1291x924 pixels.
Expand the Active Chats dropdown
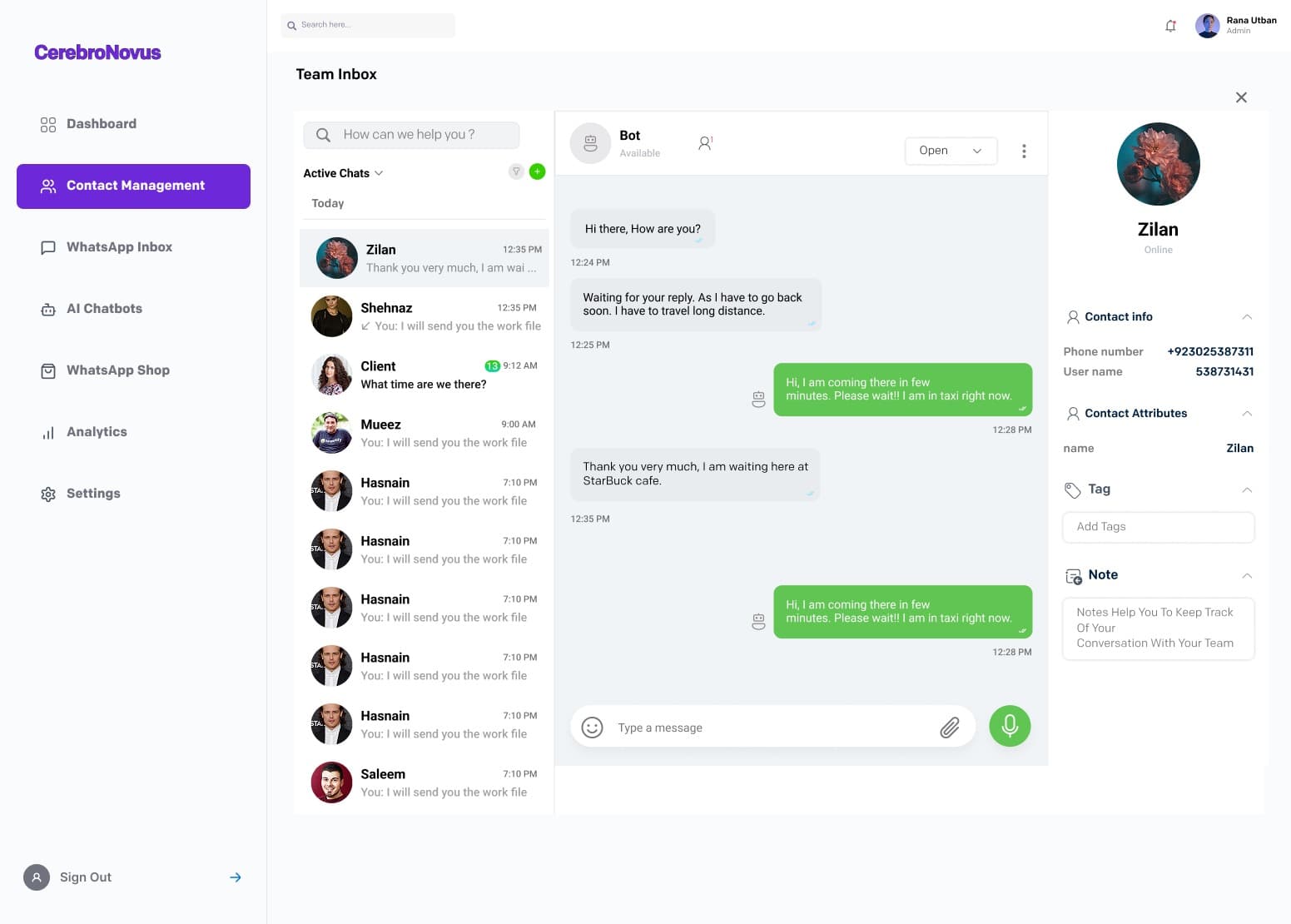click(x=341, y=172)
